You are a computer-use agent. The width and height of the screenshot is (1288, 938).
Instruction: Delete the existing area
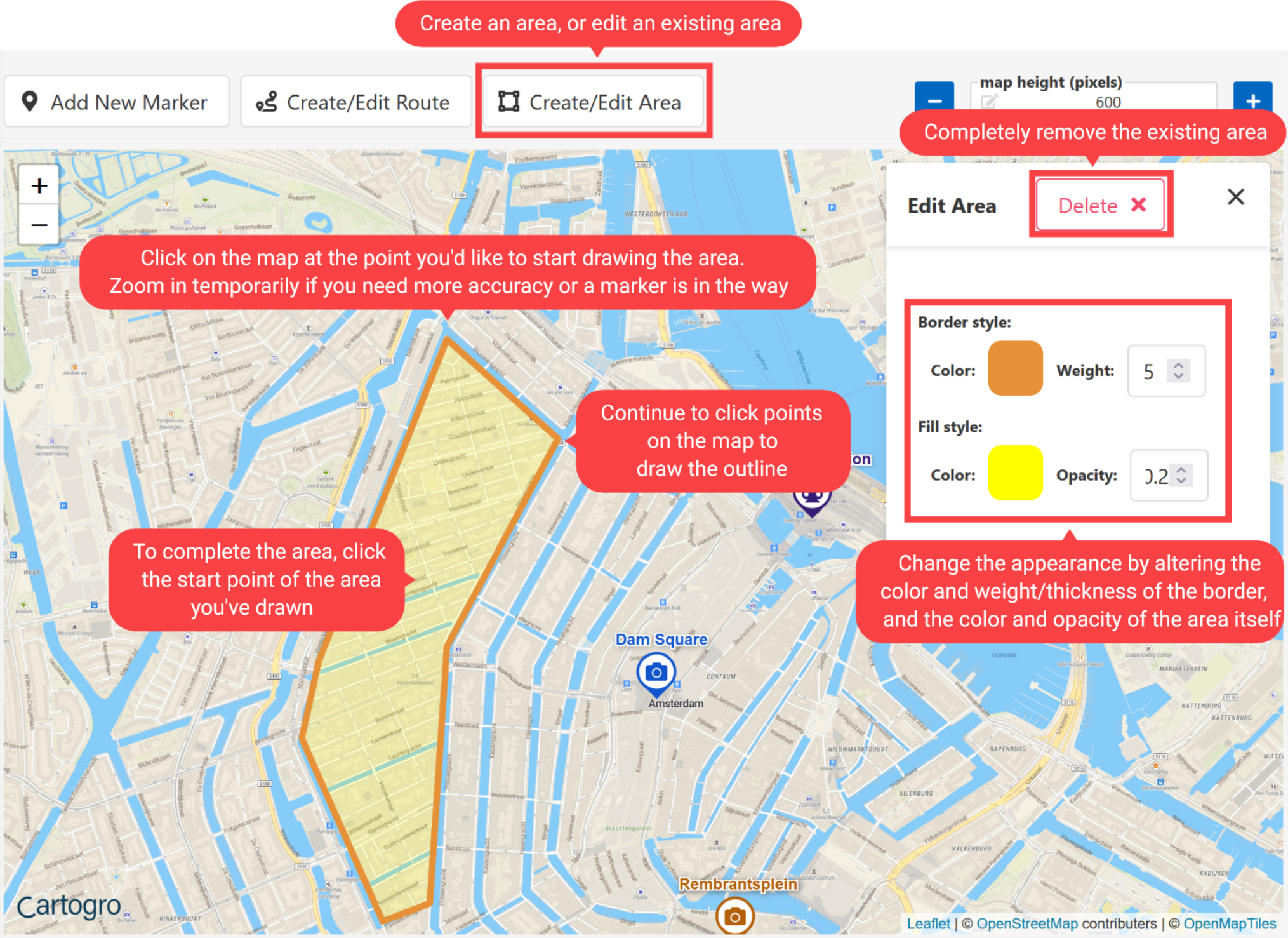pyautogui.click(x=1101, y=205)
